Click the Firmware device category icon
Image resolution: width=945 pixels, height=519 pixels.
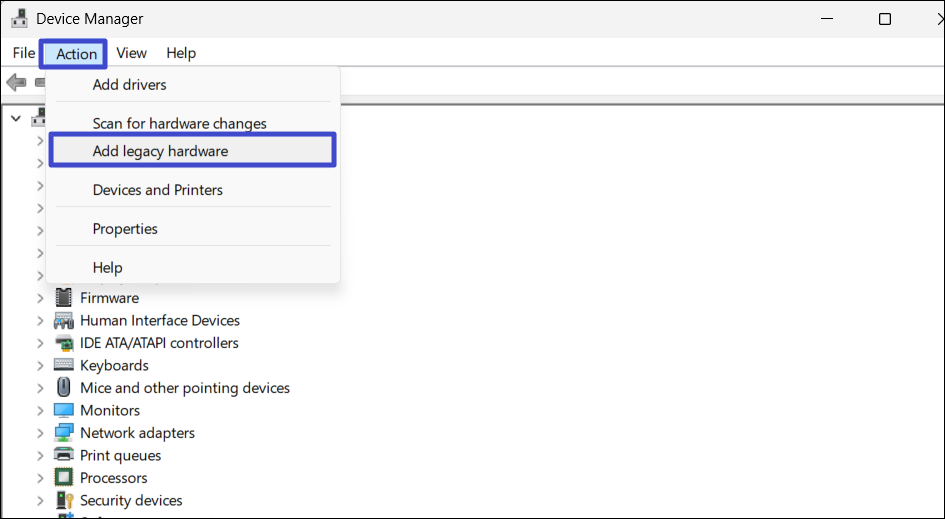coord(64,298)
